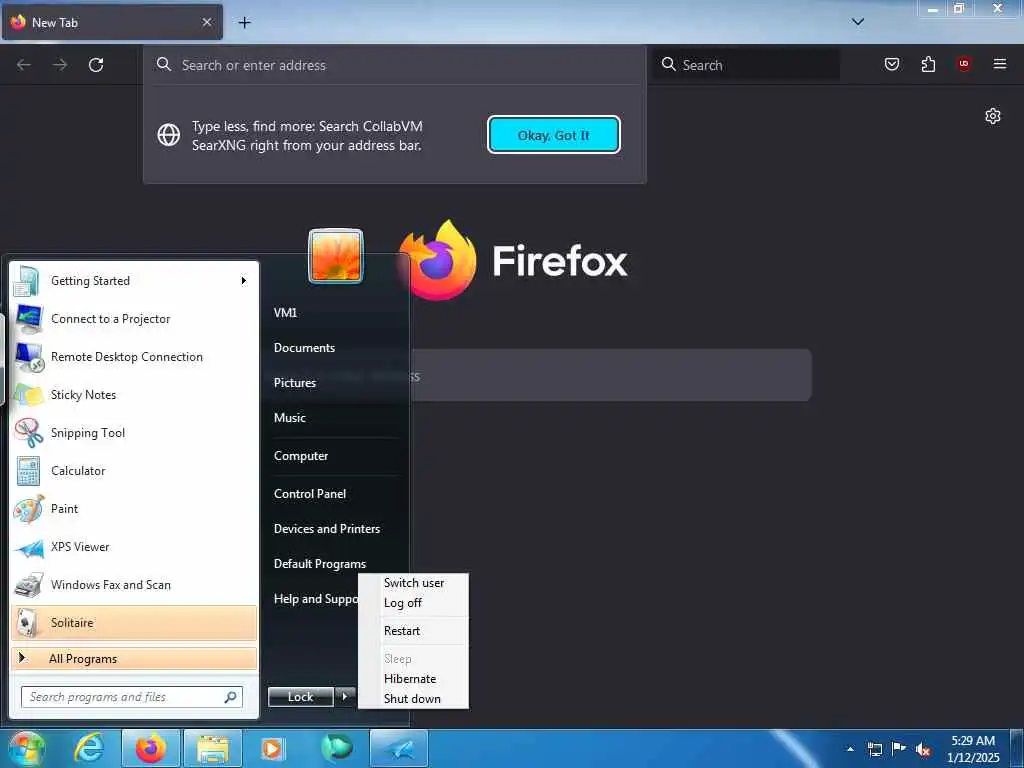Reload the current Firefox page
The height and width of the screenshot is (768, 1024).
click(x=96, y=65)
